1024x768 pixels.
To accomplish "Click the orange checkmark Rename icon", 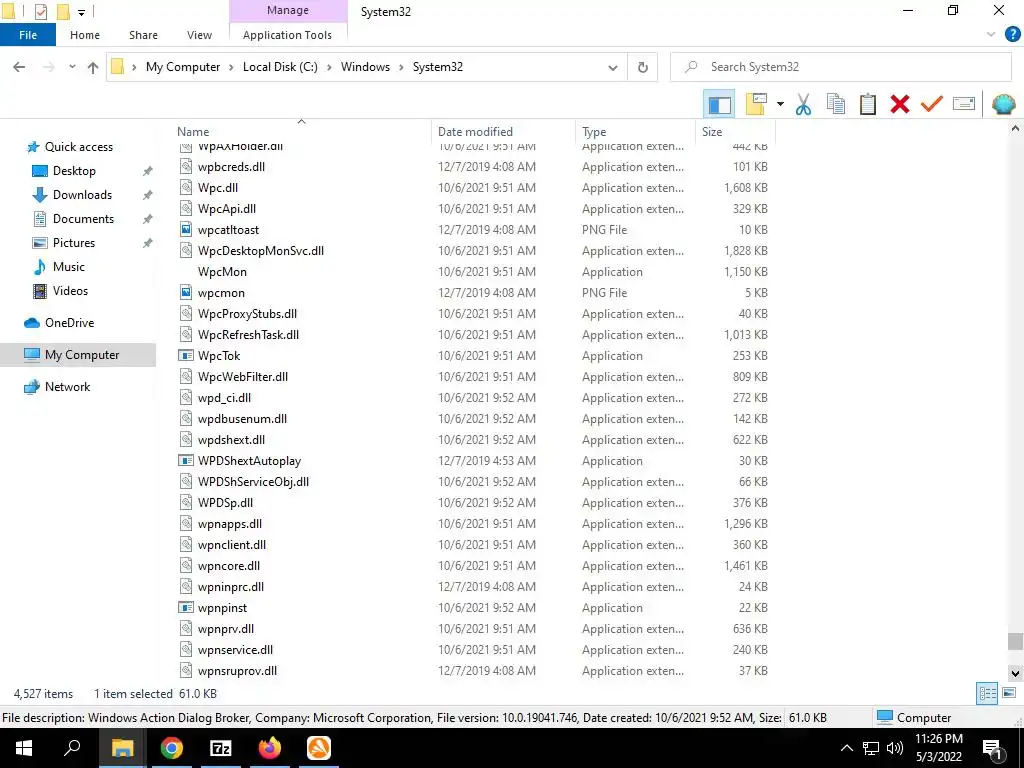I will (932, 104).
